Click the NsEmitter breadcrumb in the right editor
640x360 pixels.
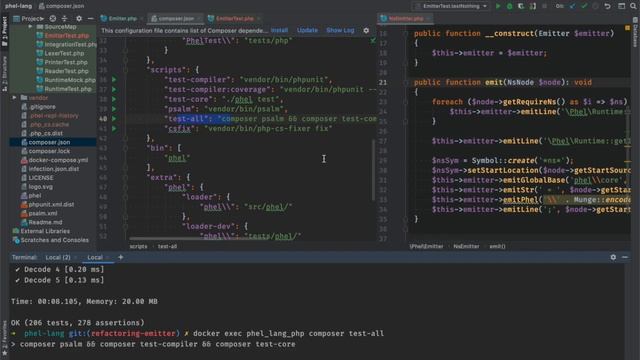click(x=466, y=247)
